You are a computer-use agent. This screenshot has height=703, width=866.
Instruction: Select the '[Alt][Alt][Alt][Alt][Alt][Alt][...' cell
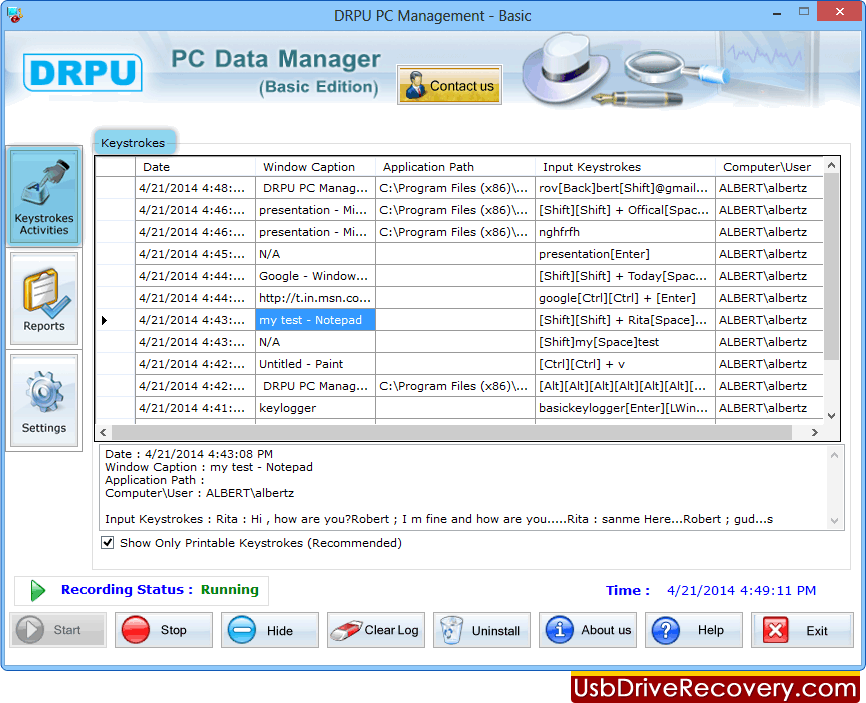625,386
